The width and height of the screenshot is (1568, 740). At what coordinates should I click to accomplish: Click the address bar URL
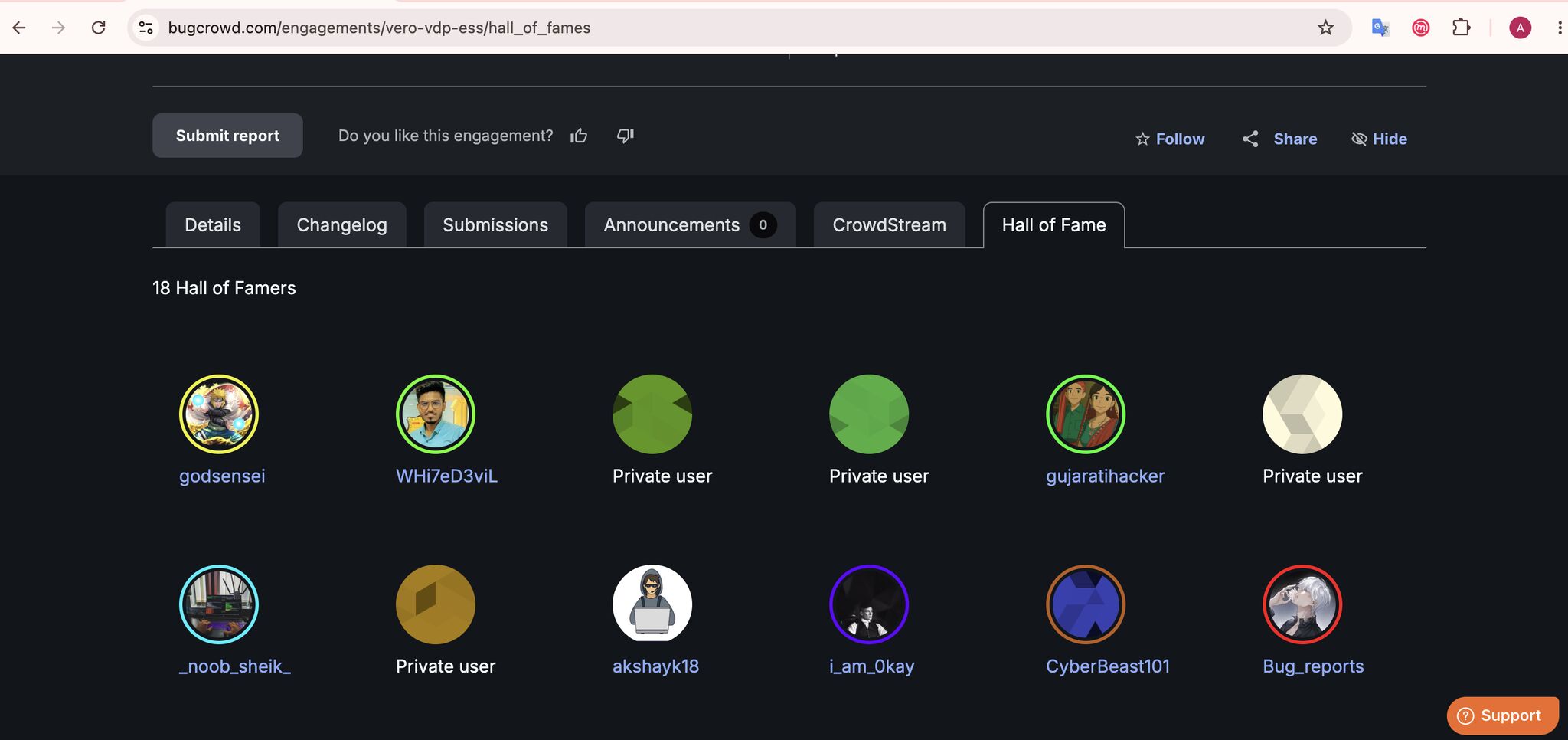coord(379,28)
